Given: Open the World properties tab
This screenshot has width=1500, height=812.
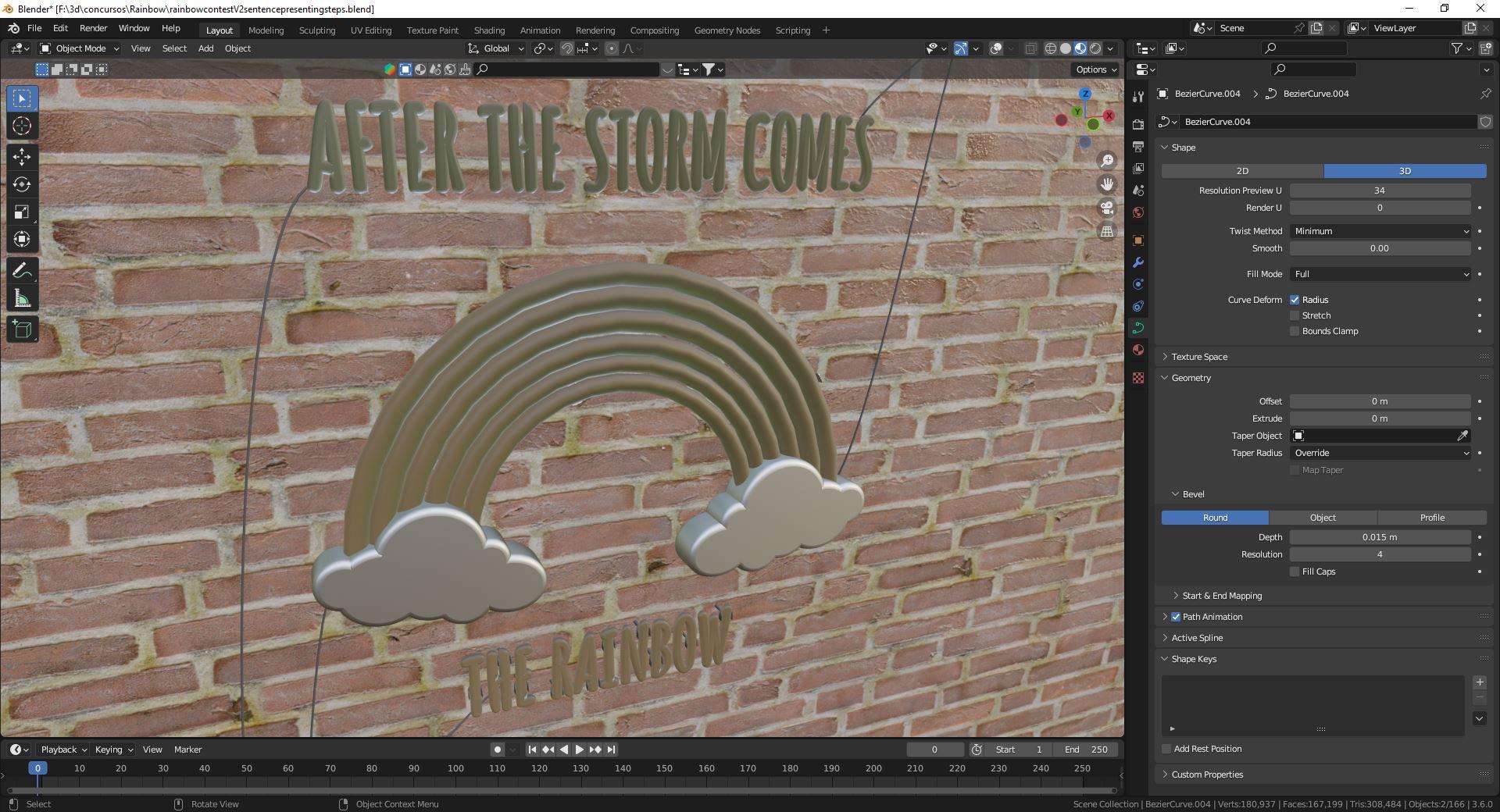Looking at the screenshot, I should [x=1138, y=212].
